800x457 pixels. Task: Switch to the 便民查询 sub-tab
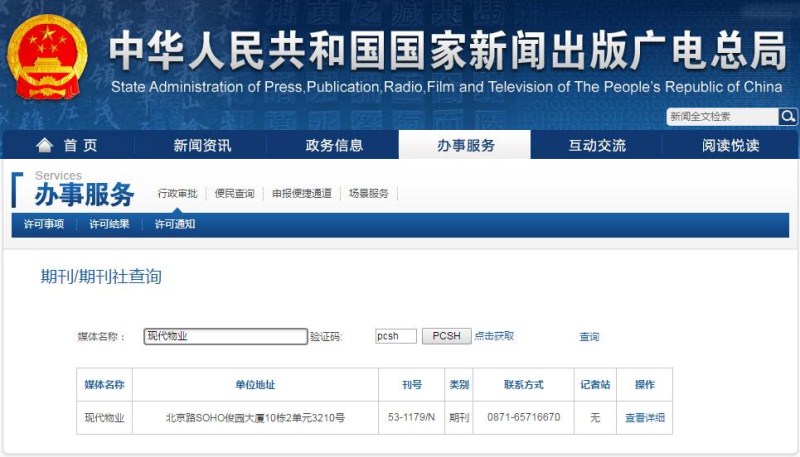pos(234,193)
